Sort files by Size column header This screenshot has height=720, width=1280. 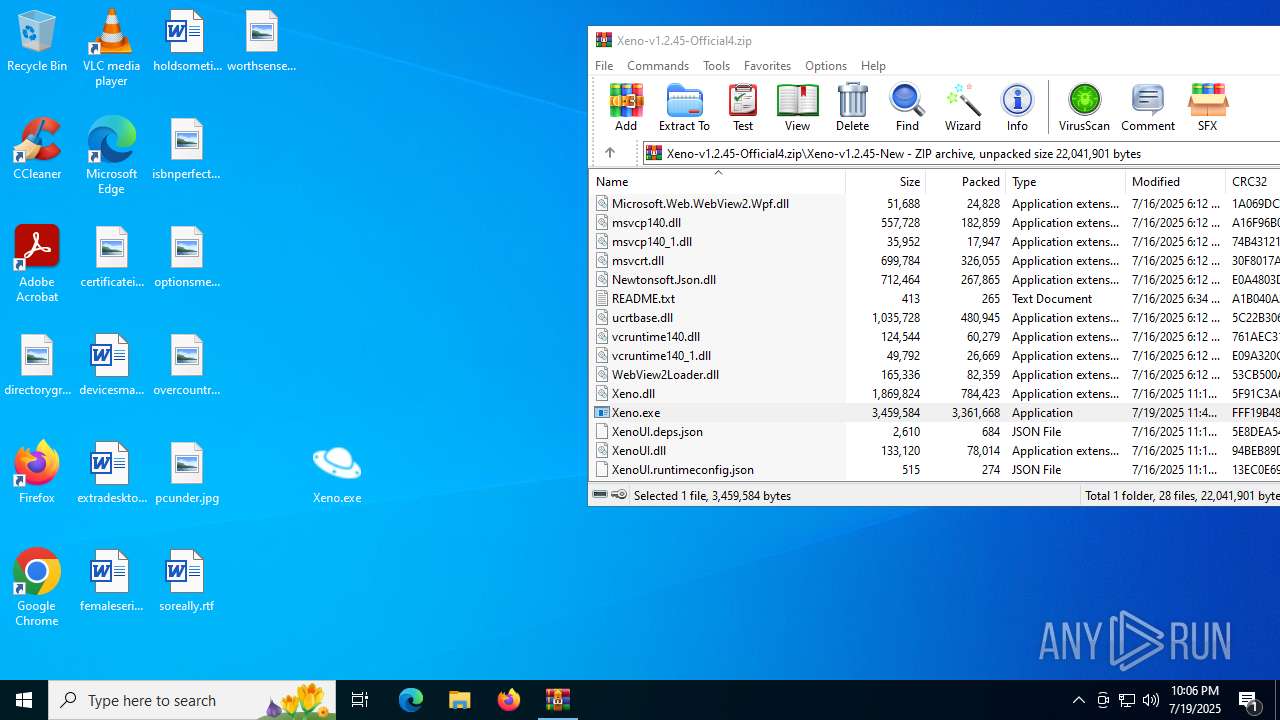click(886, 181)
